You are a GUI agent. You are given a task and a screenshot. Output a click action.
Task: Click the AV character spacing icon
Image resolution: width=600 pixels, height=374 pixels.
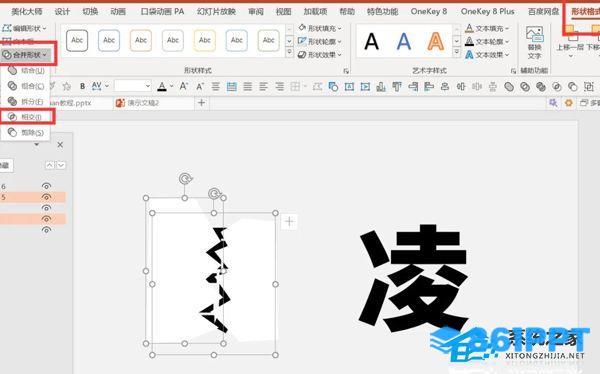(x=97, y=87)
